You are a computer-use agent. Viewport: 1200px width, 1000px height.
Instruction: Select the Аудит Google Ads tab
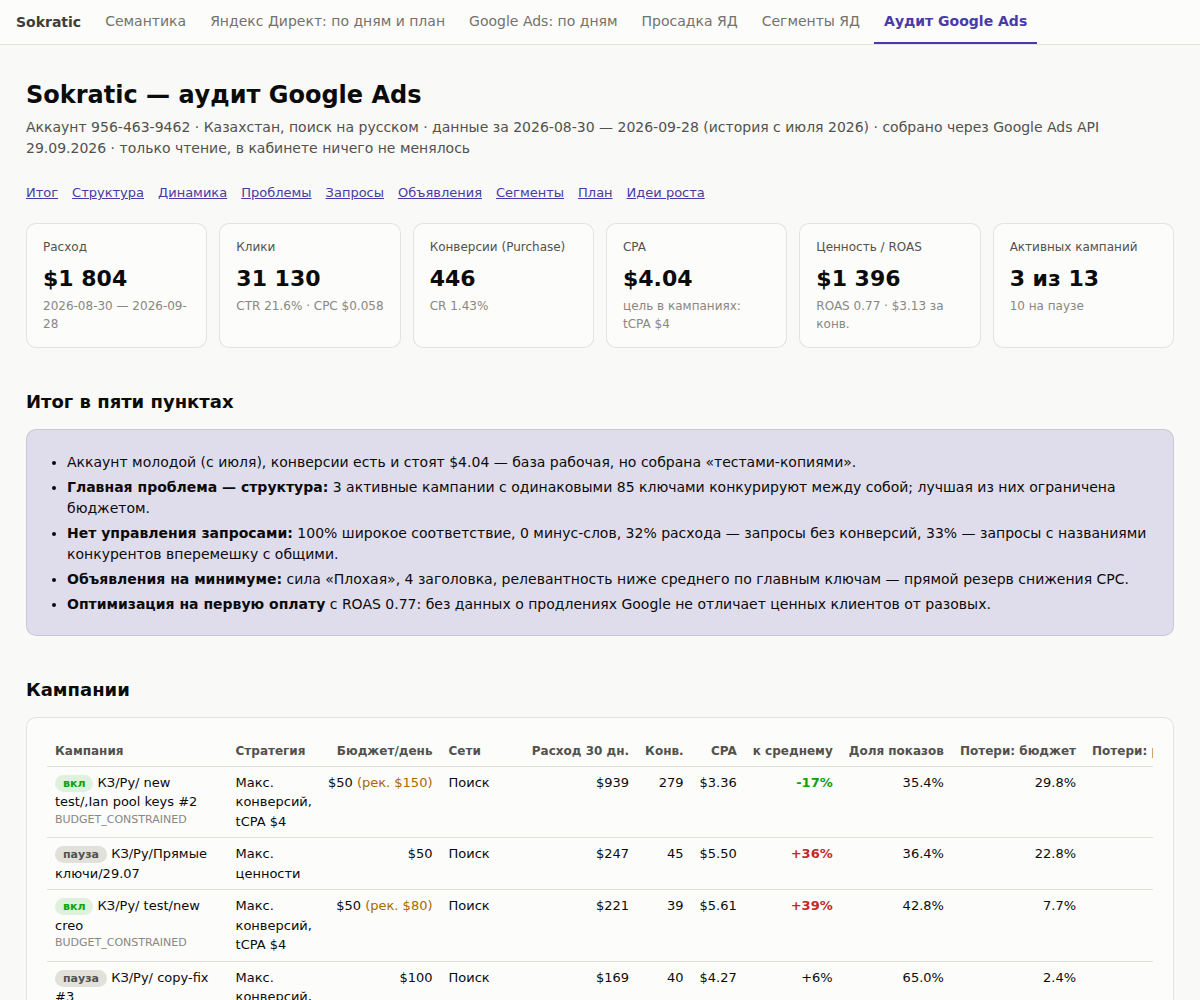coord(955,21)
